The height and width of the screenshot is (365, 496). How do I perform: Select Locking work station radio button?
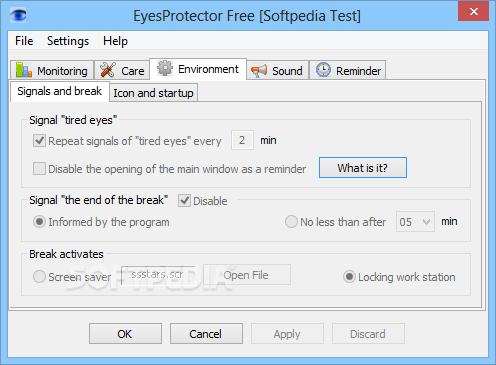click(349, 277)
